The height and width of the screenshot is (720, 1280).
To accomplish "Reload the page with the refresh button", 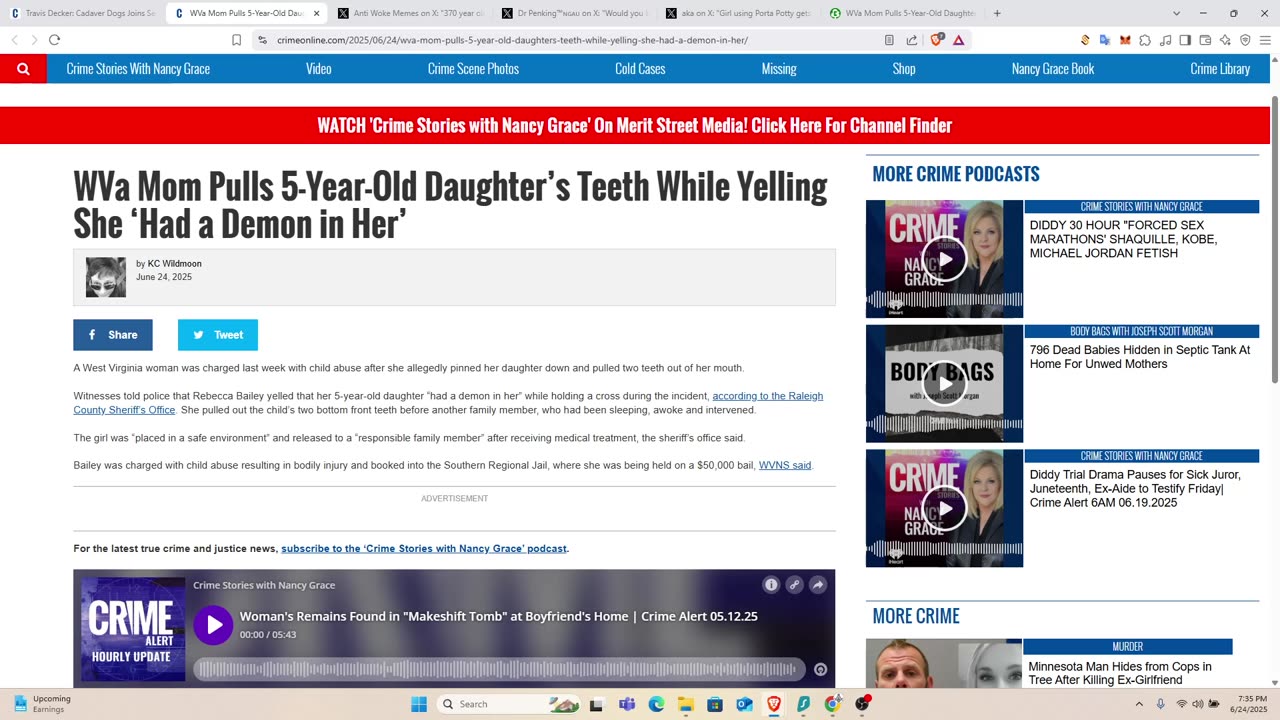I will click(54, 40).
